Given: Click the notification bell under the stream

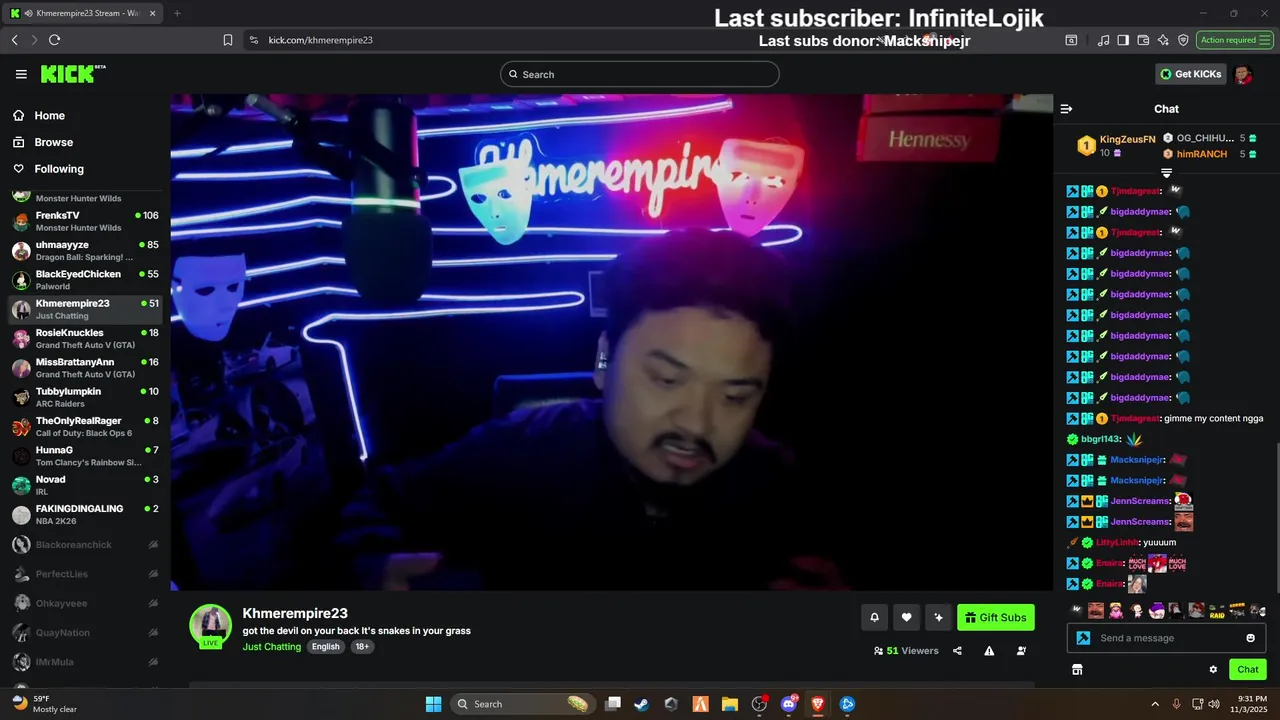Looking at the screenshot, I should (874, 617).
